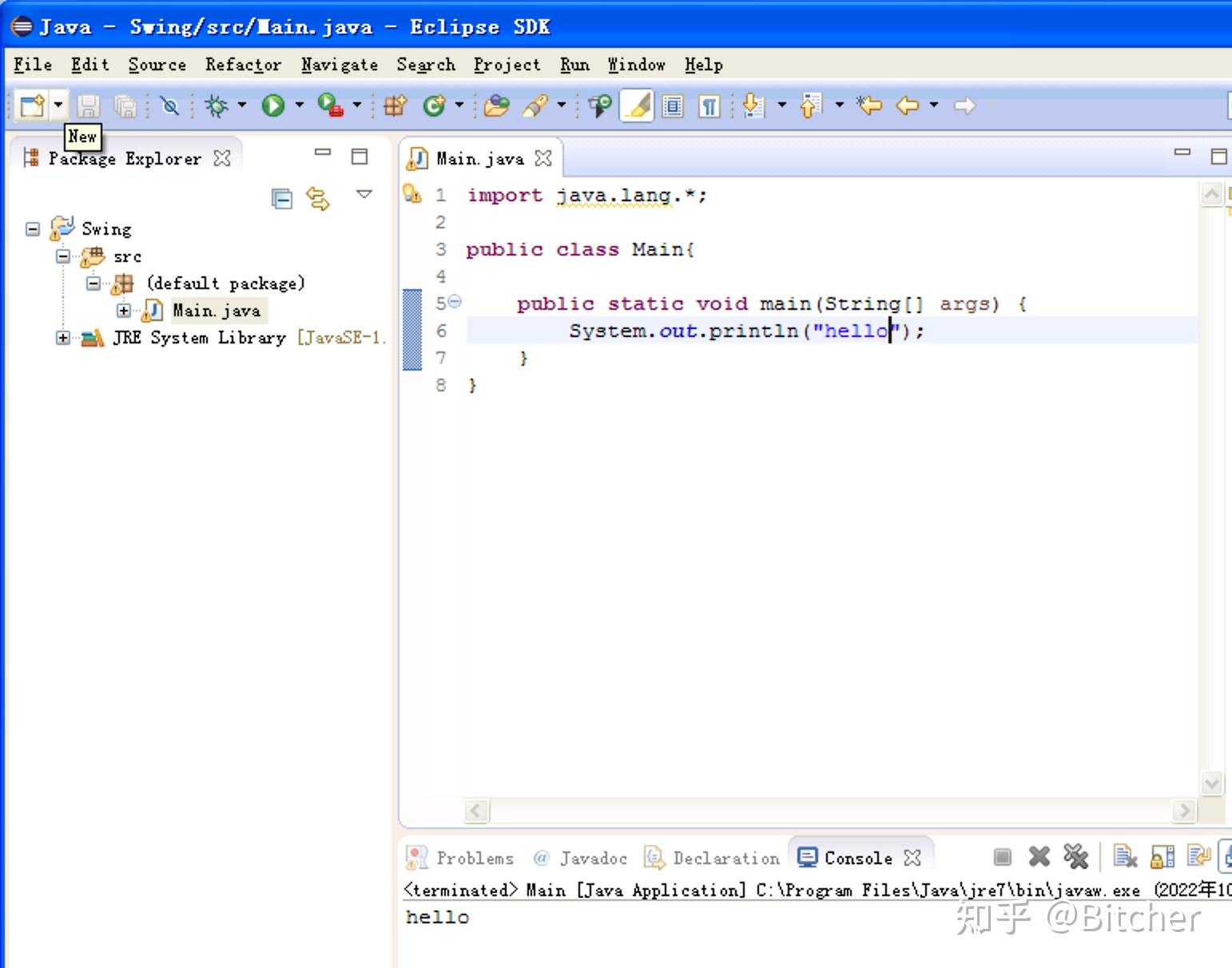The width and height of the screenshot is (1232, 968).
Task: Close the Package Explorer view
Action: (222, 158)
